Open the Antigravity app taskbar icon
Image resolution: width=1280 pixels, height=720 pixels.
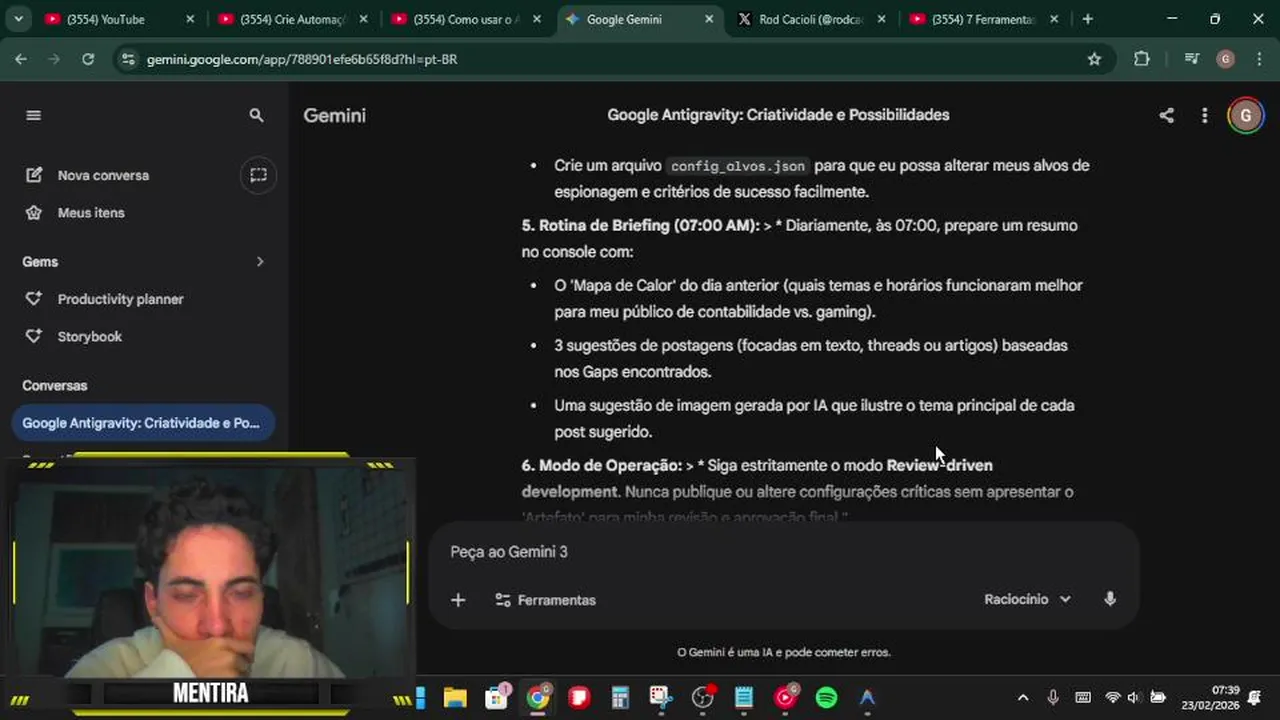(x=867, y=698)
